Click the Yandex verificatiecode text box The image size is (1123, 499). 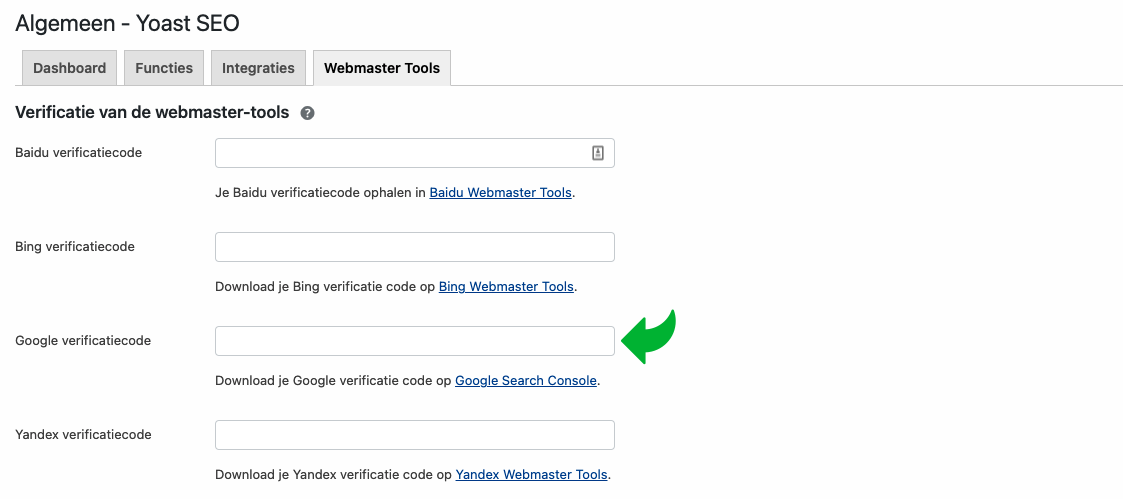[415, 435]
